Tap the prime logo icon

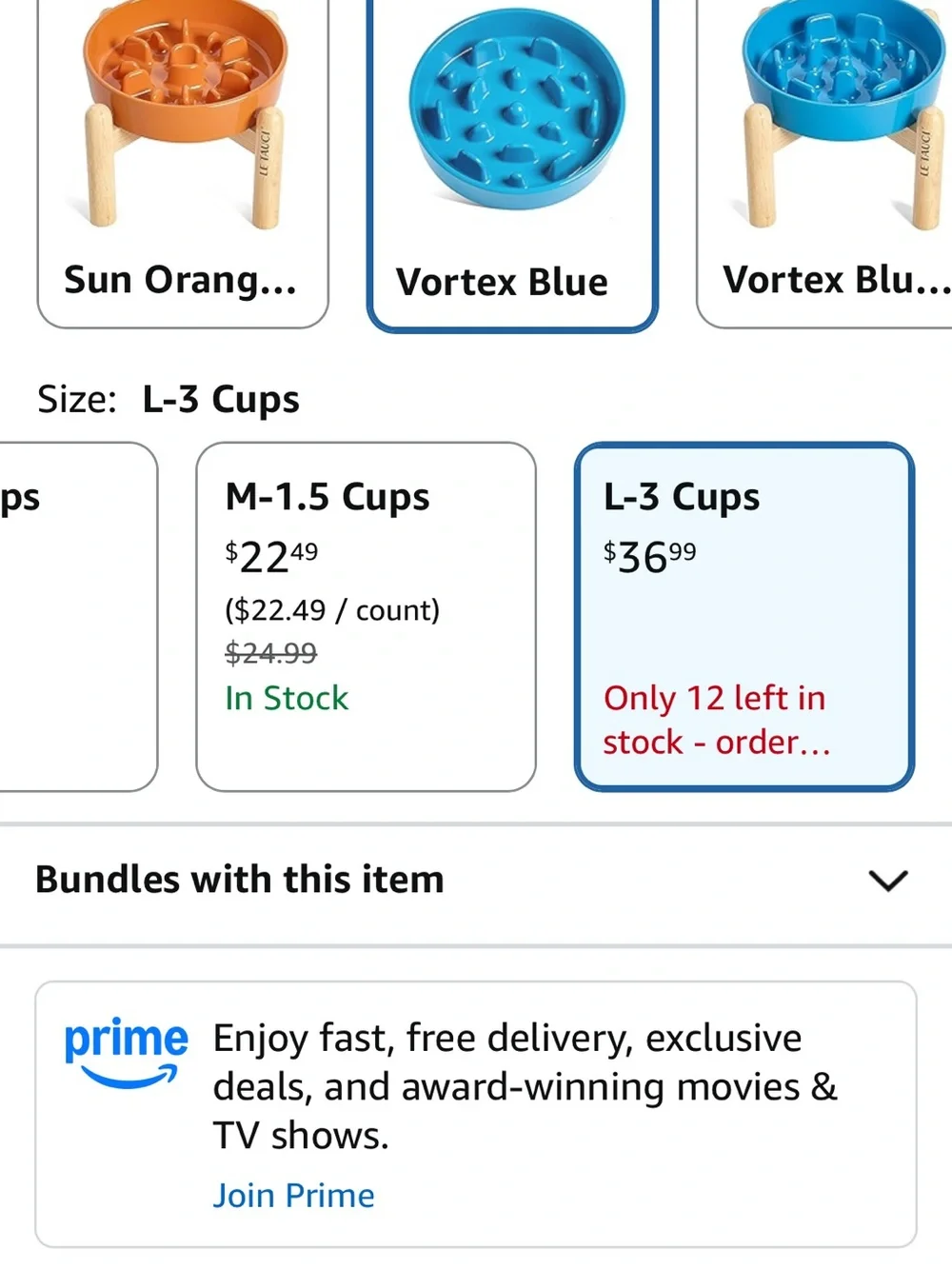point(126,1052)
